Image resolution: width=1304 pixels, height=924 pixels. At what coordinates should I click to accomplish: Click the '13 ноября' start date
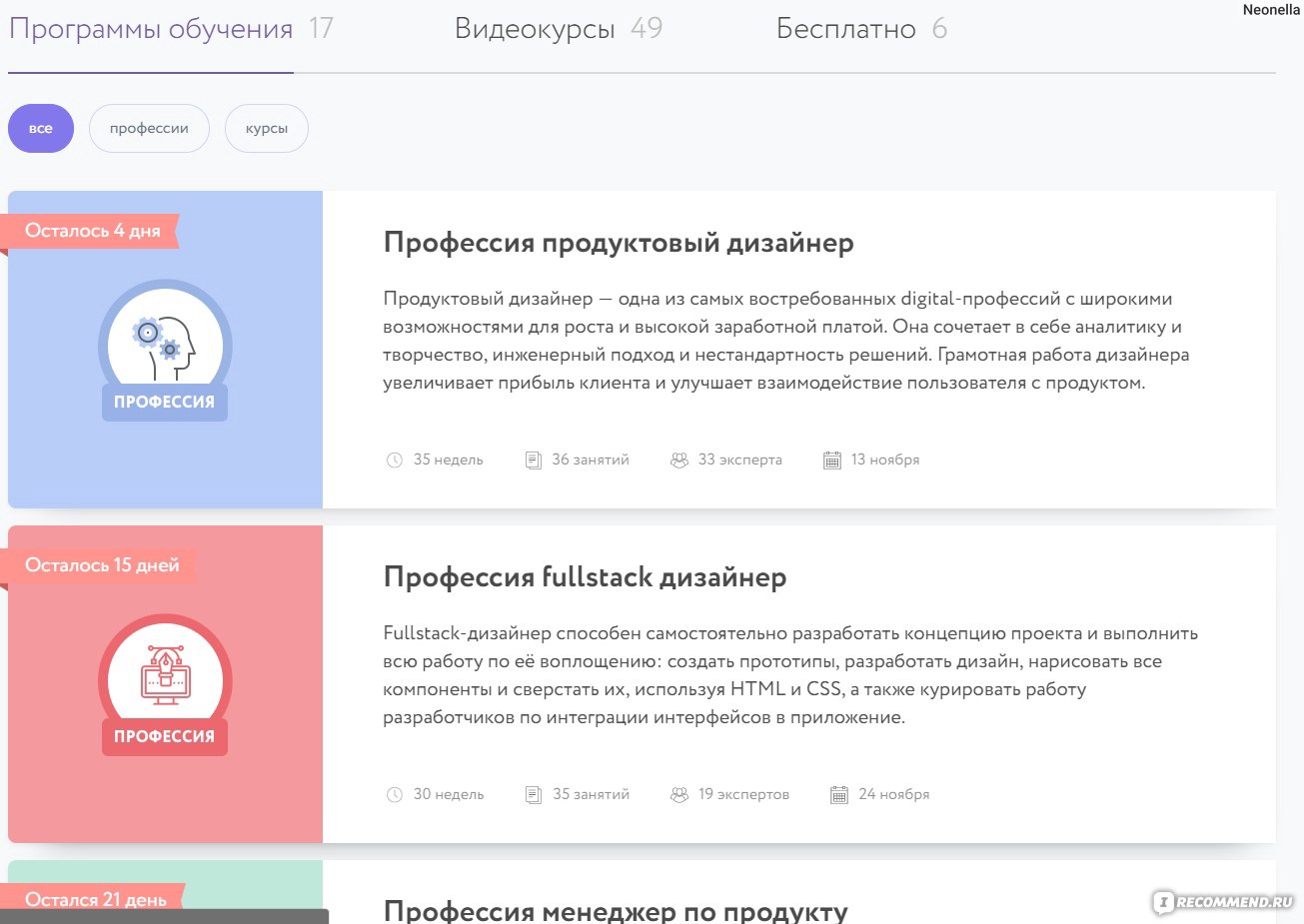click(885, 460)
